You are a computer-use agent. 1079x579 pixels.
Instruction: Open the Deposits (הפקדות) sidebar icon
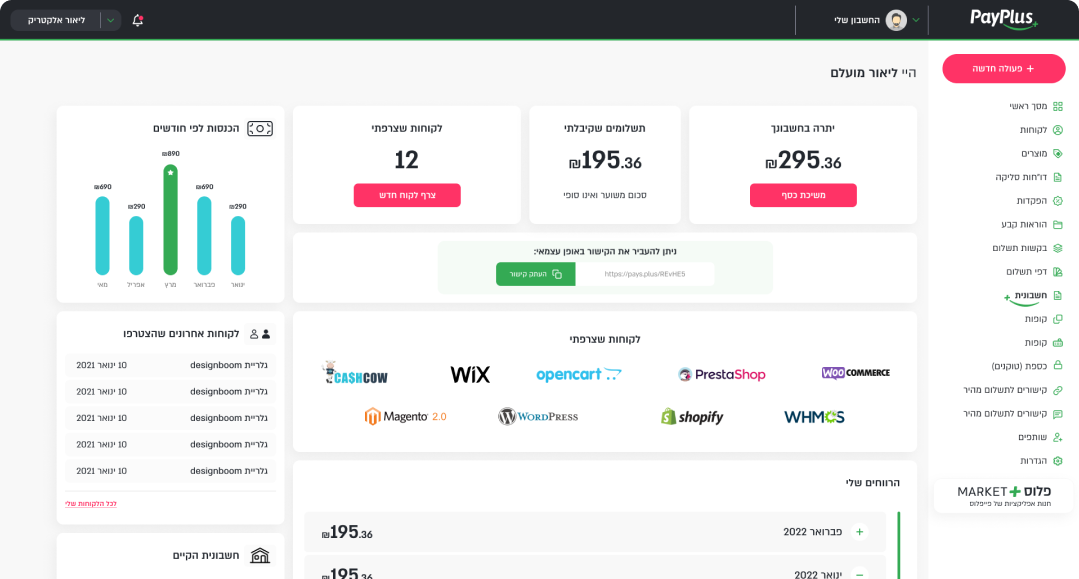1057,201
